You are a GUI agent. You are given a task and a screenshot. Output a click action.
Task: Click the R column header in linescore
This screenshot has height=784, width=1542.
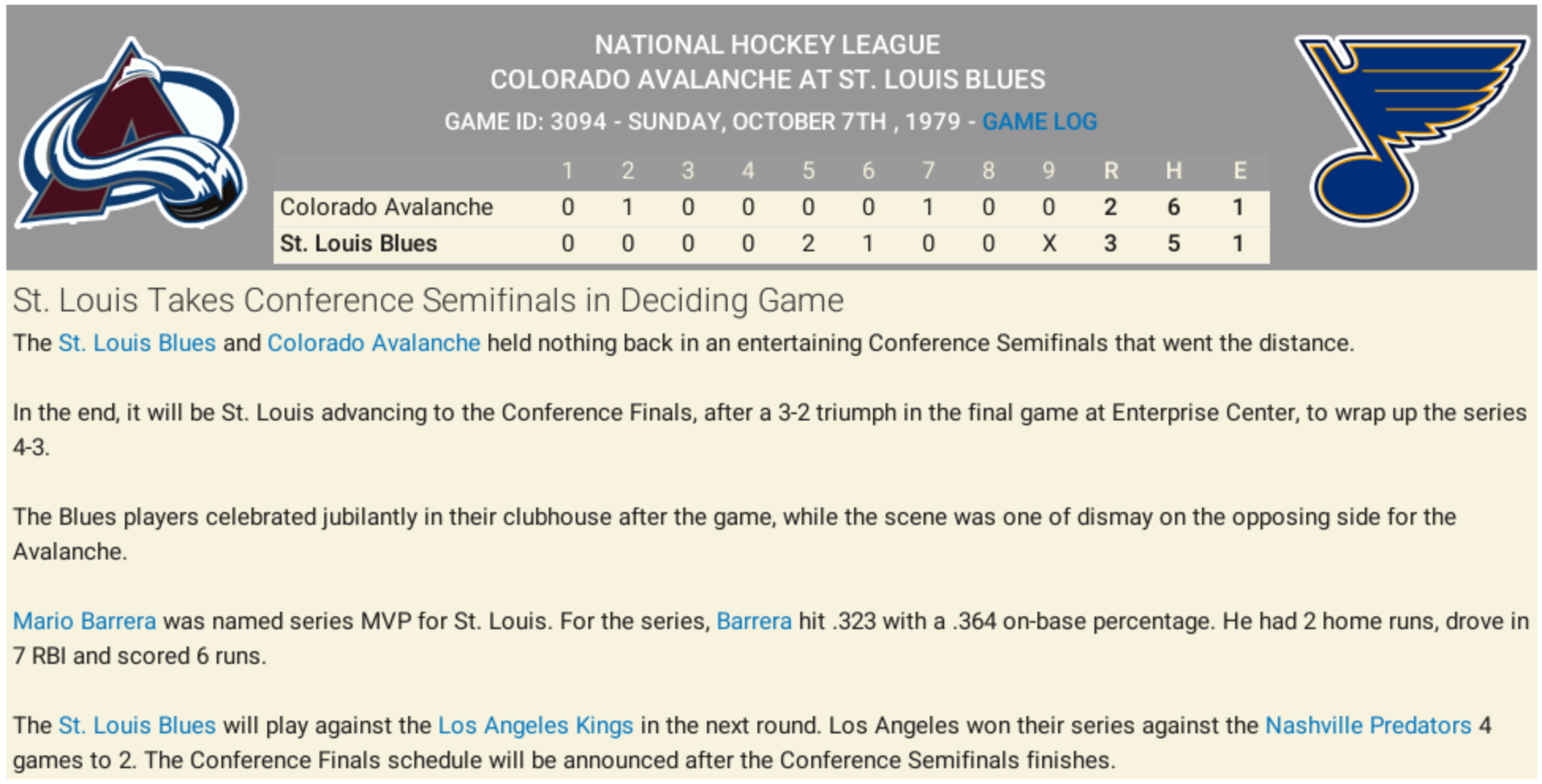pyautogui.click(x=1110, y=171)
